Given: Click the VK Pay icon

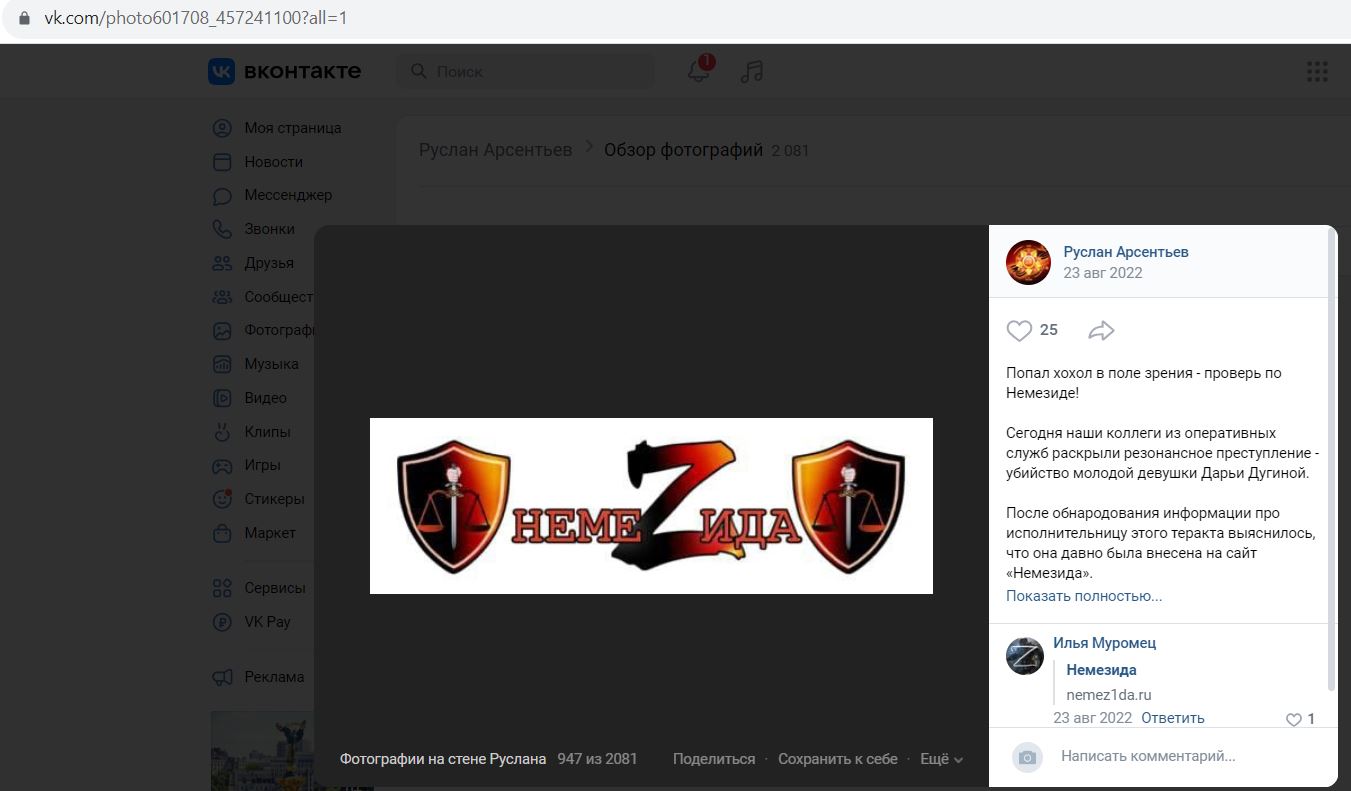Looking at the screenshot, I should [x=222, y=622].
